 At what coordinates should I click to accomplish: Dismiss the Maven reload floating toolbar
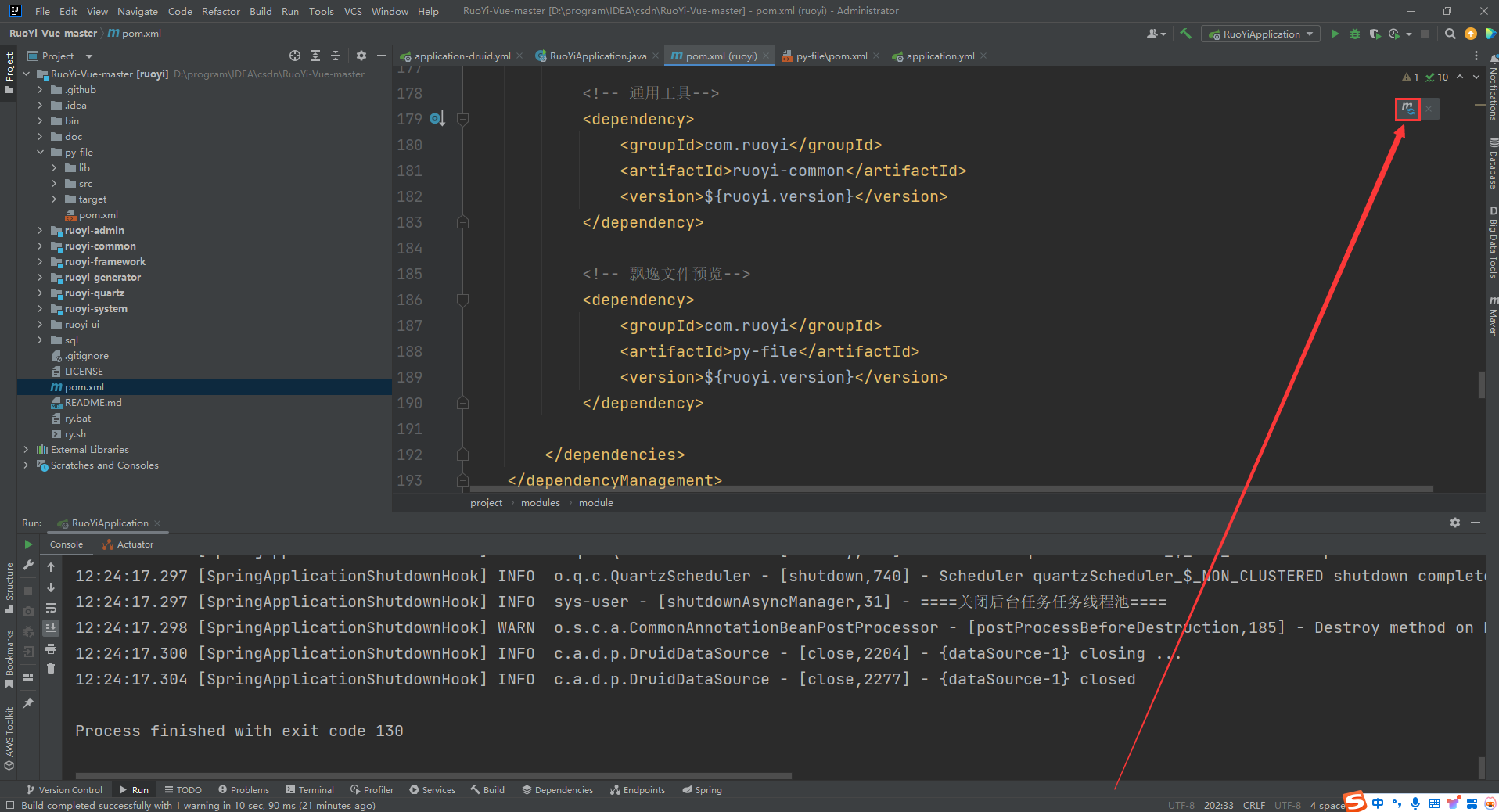1429,109
